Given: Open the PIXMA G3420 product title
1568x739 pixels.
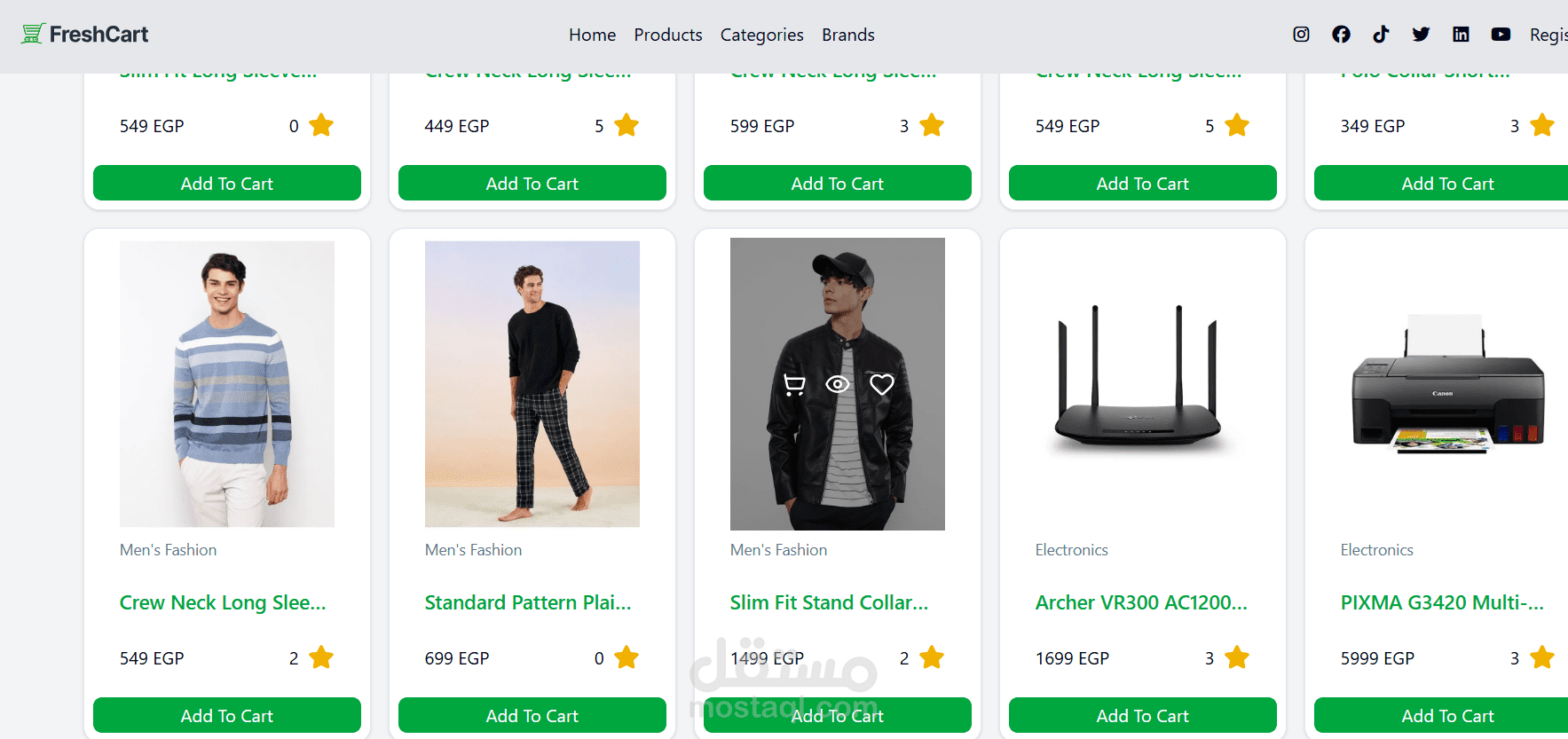Looking at the screenshot, I should click(x=1441, y=602).
